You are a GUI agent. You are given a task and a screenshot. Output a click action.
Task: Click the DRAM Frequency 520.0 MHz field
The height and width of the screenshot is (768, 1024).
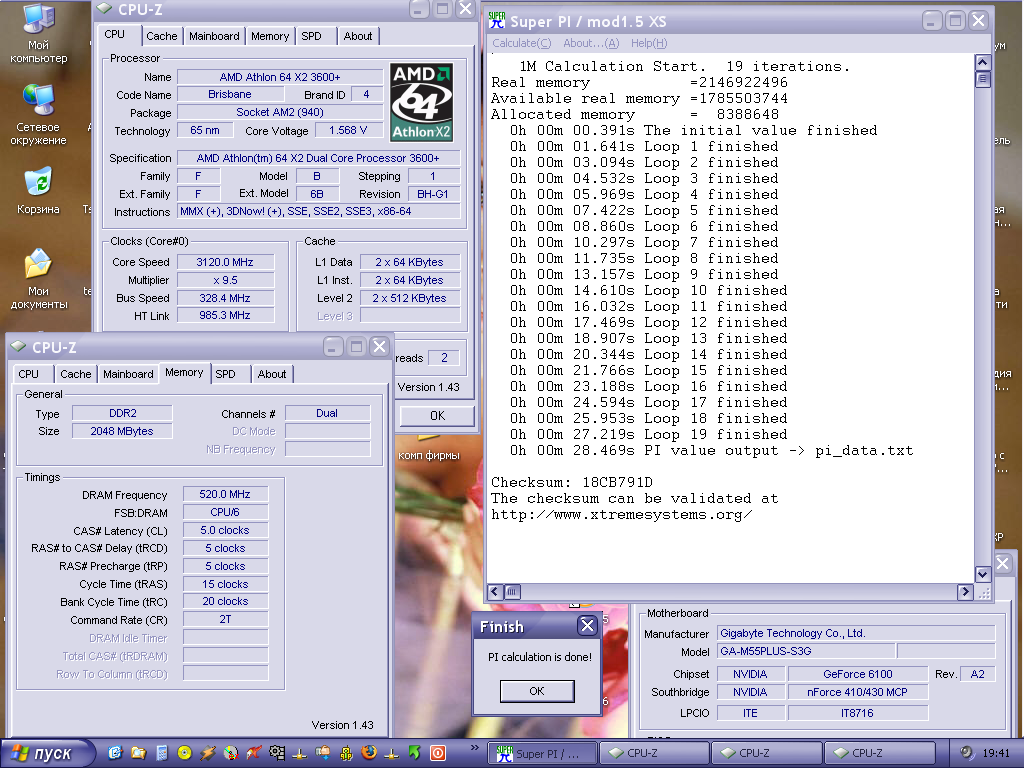pos(225,494)
